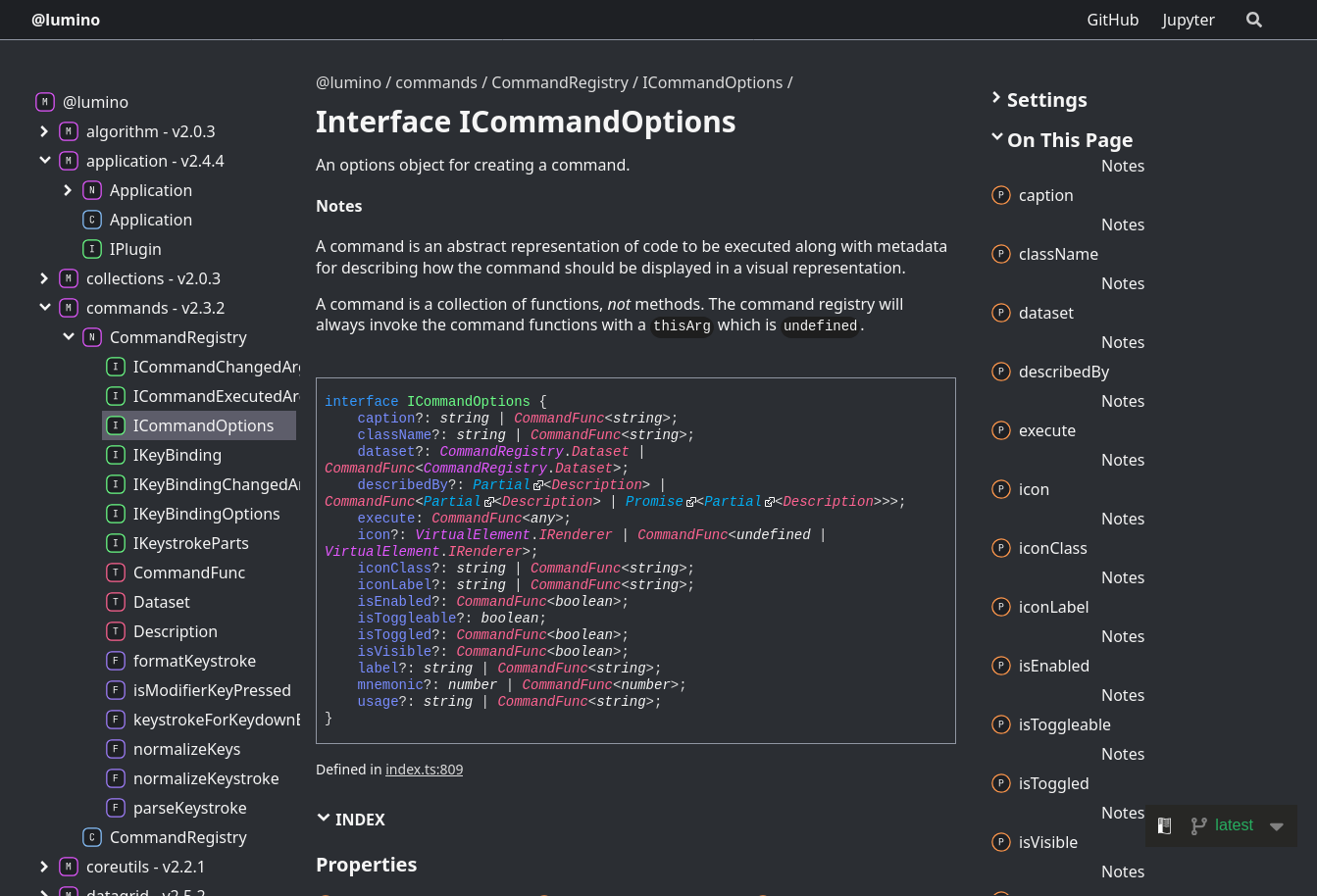Click external link icon after Promise
Viewport: 1317px width, 896px height.
pyautogui.click(x=691, y=502)
